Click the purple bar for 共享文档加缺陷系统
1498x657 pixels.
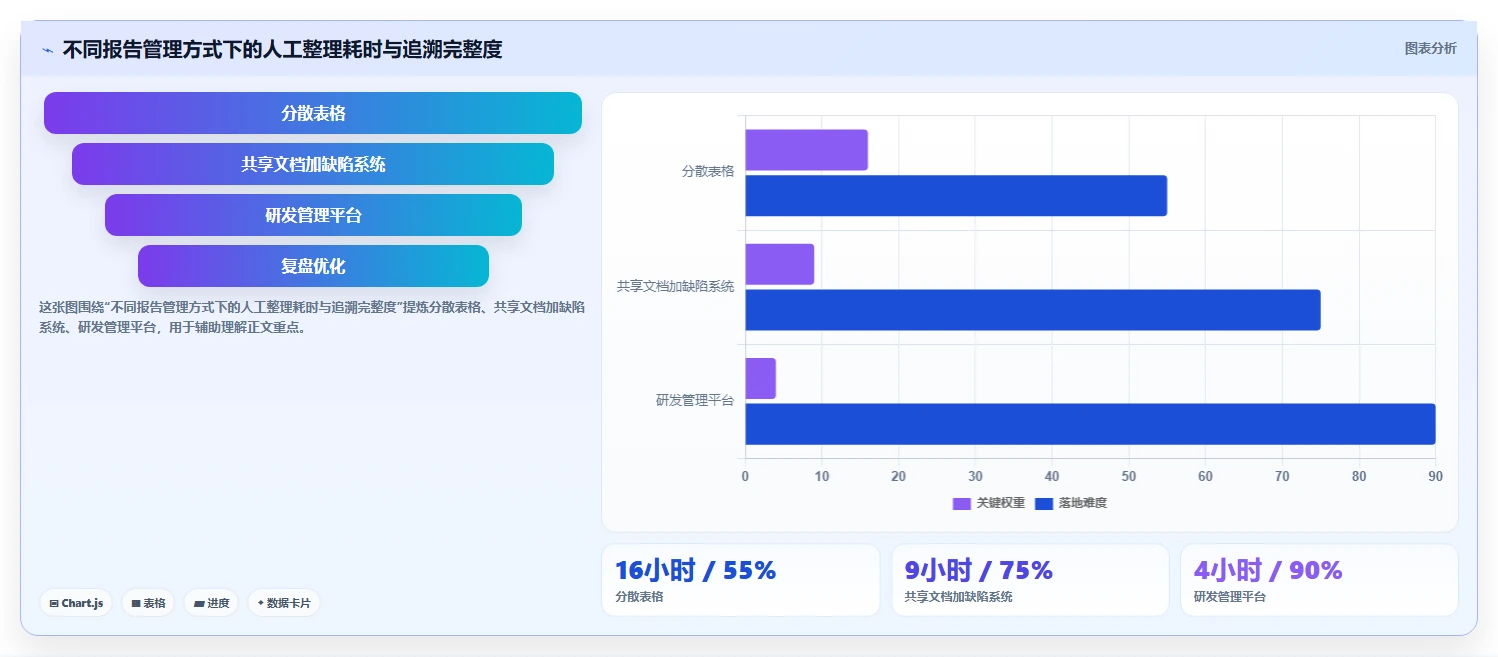coord(779,264)
